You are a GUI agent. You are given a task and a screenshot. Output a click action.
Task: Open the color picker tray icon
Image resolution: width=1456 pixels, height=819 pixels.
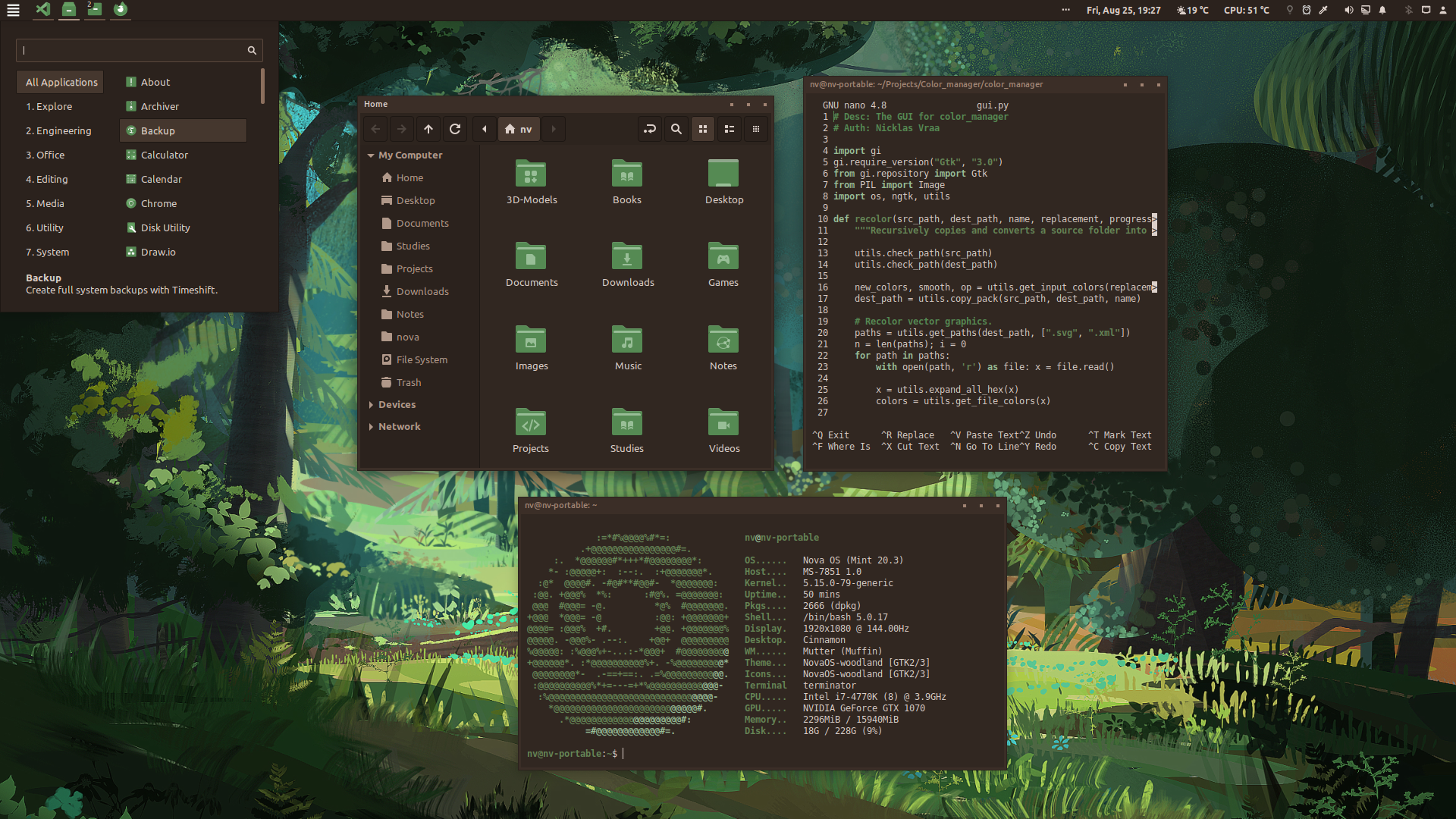pos(1323,10)
